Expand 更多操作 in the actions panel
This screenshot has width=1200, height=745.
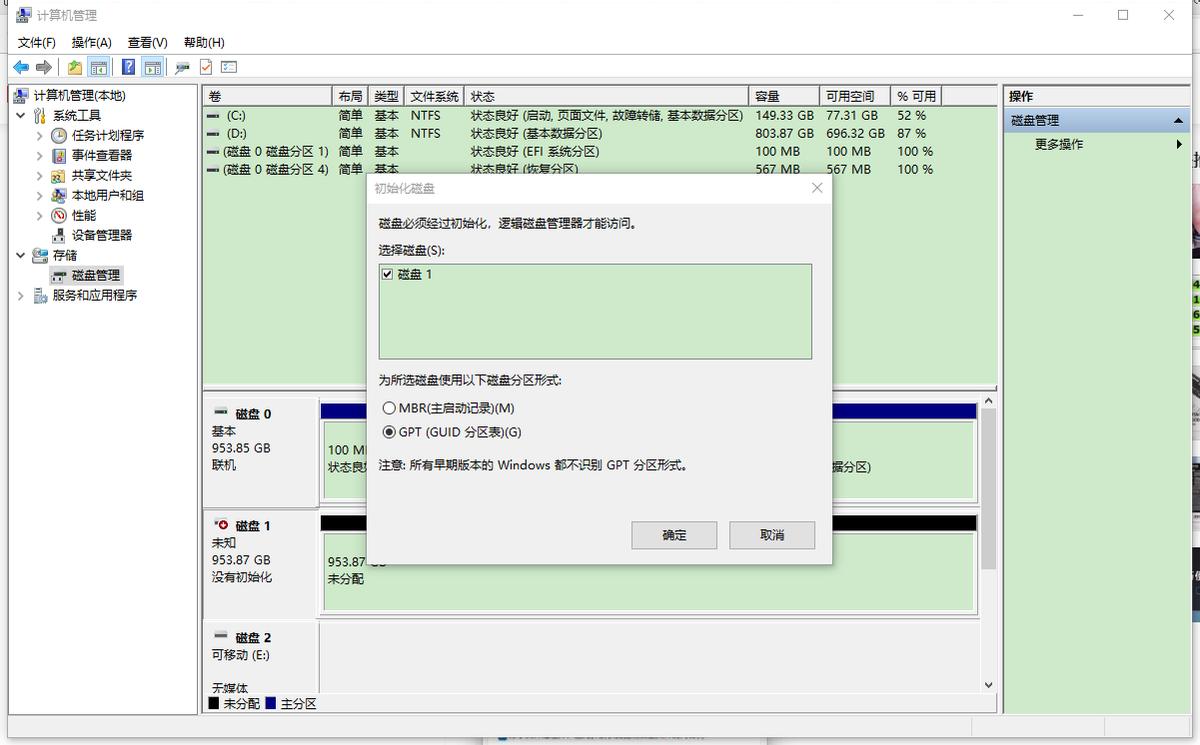[1178, 143]
